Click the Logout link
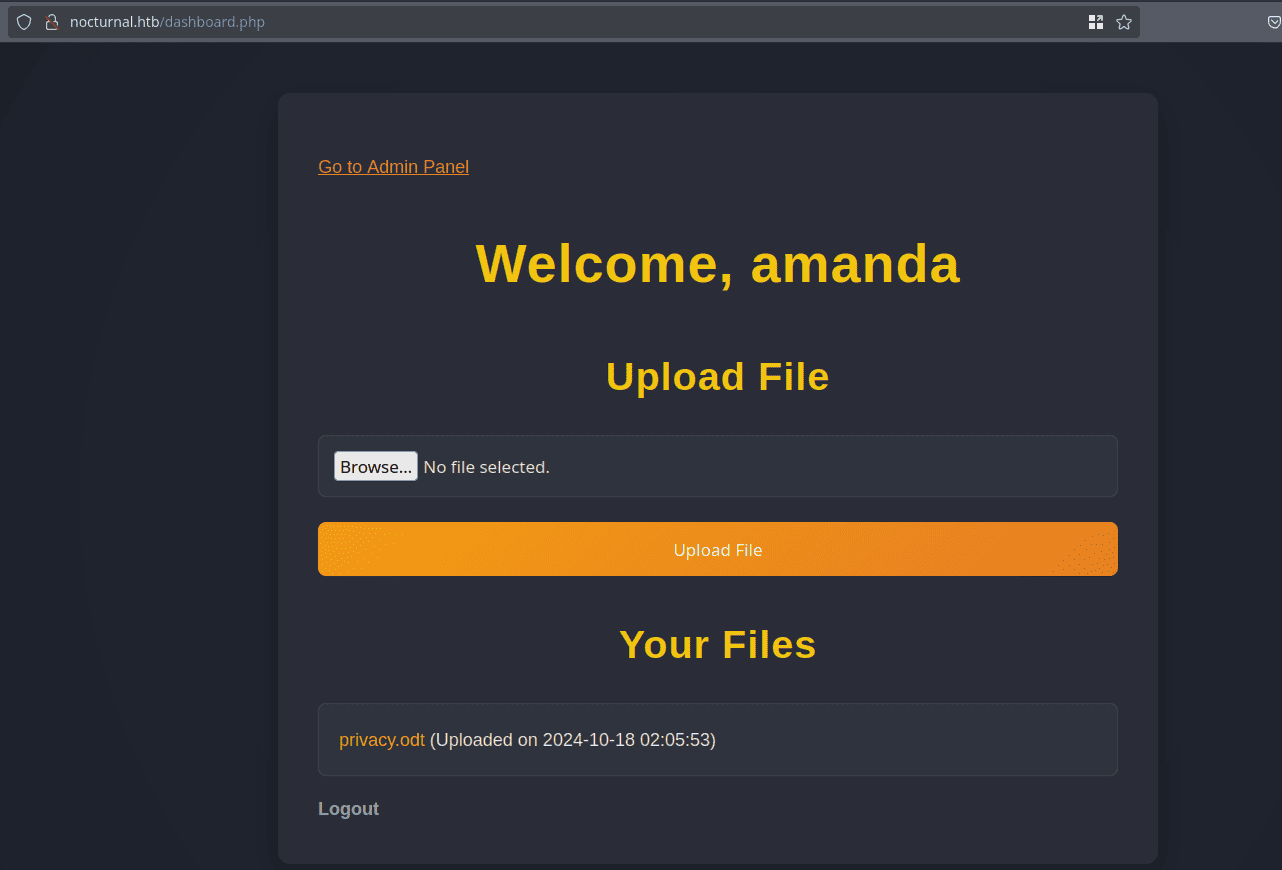1282x870 pixels. tap(348, 809)
